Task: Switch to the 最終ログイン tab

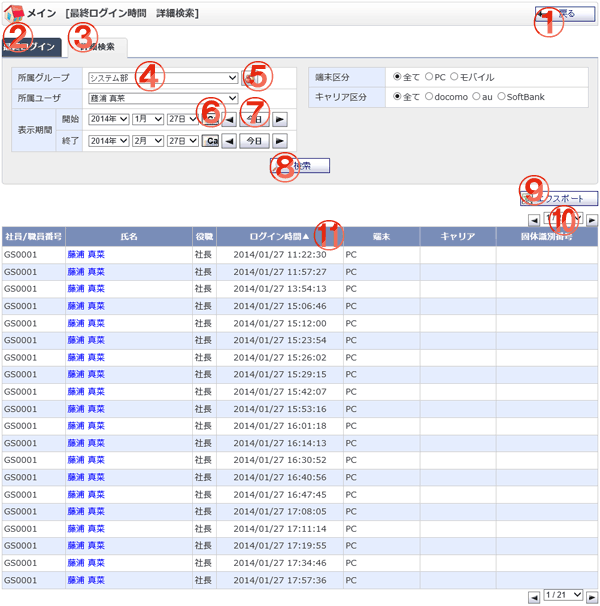Action: [31, 47]
